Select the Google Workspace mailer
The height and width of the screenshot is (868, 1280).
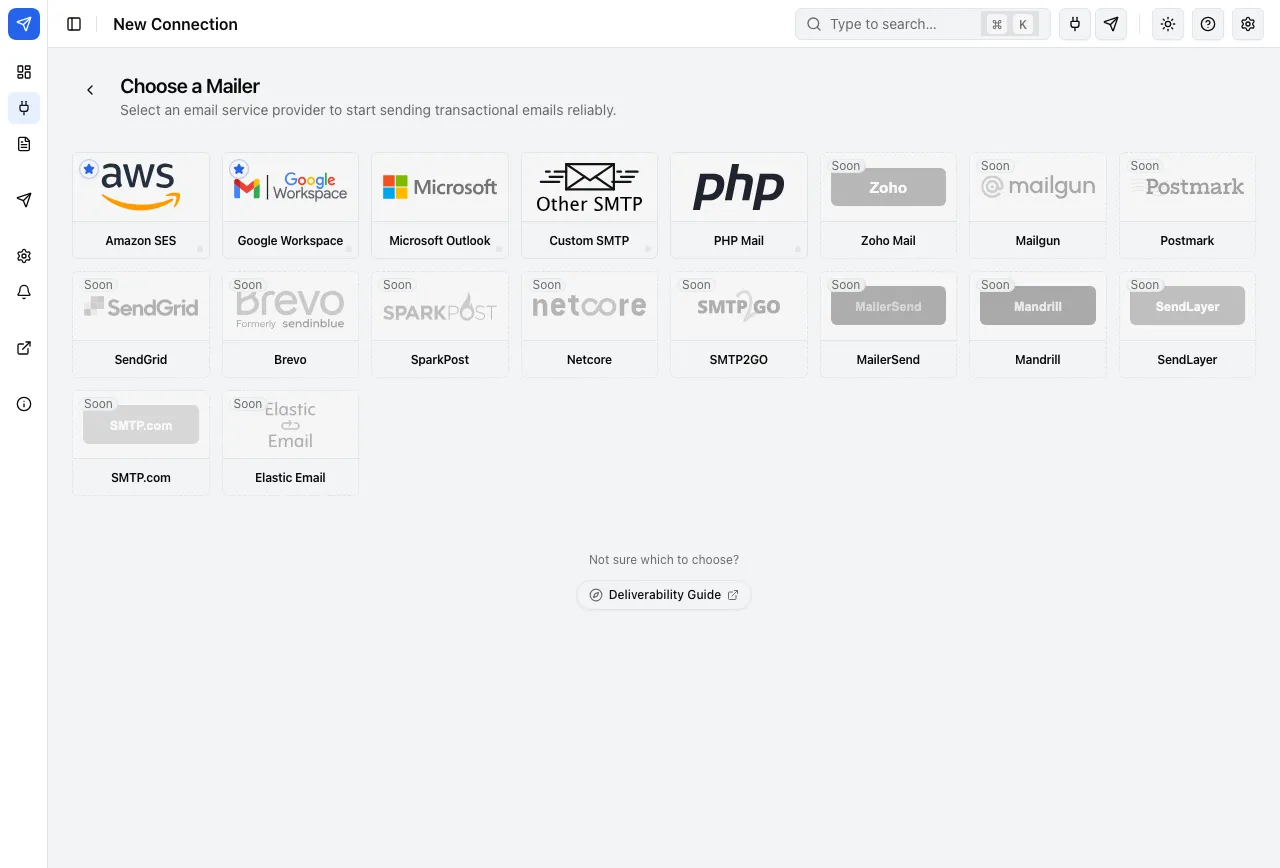(290, 205)
